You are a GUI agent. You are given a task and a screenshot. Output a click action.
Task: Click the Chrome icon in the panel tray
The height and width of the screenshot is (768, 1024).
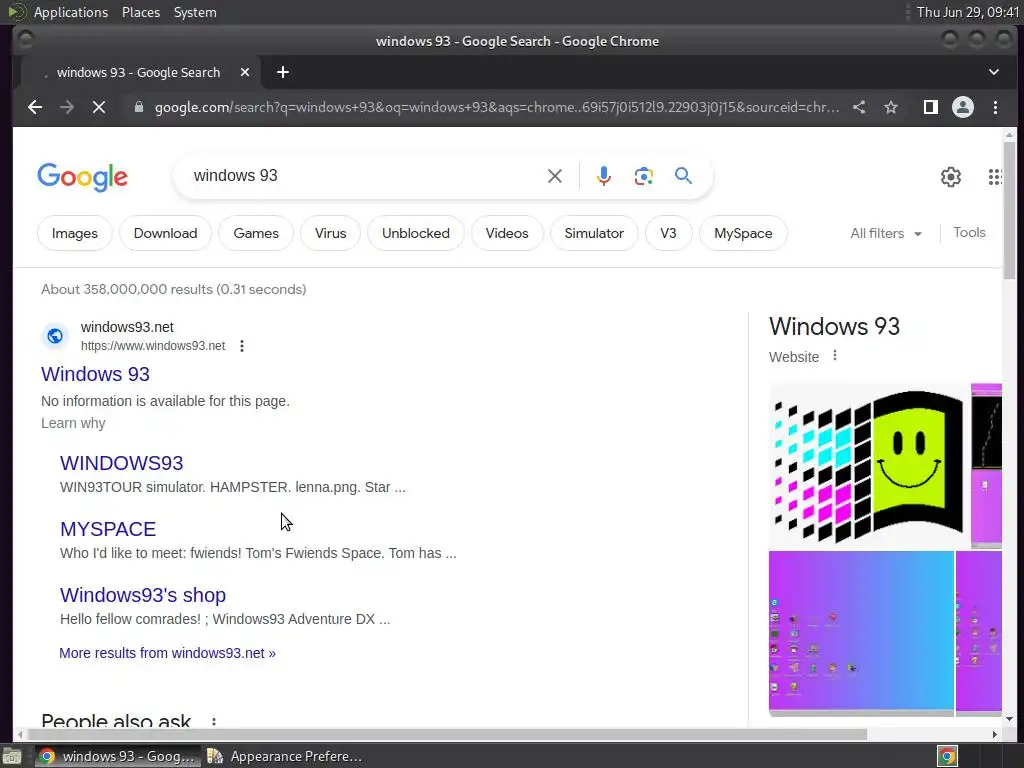(947, 756)
